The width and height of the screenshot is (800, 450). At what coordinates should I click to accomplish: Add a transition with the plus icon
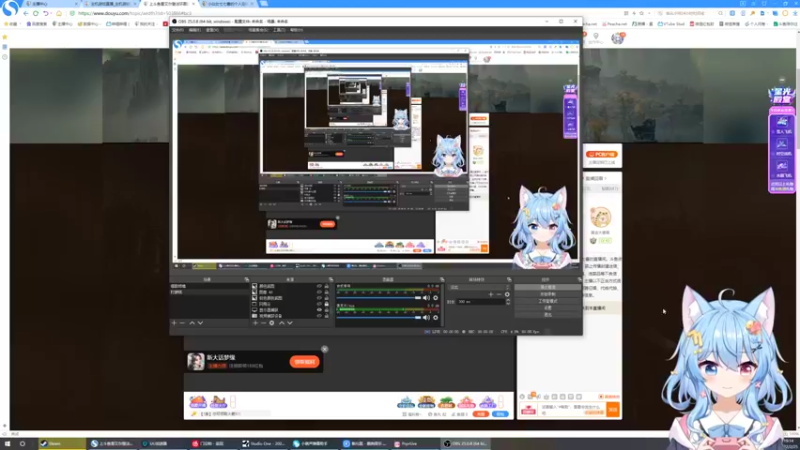coord(491,294)
